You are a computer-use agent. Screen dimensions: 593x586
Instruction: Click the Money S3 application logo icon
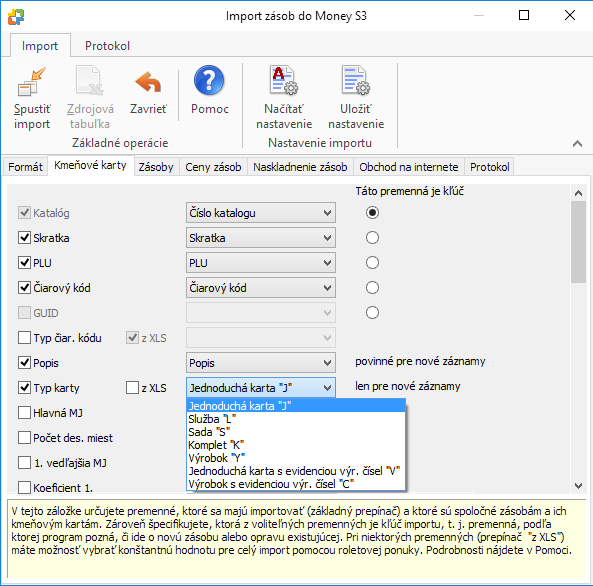tap(16, 17)
